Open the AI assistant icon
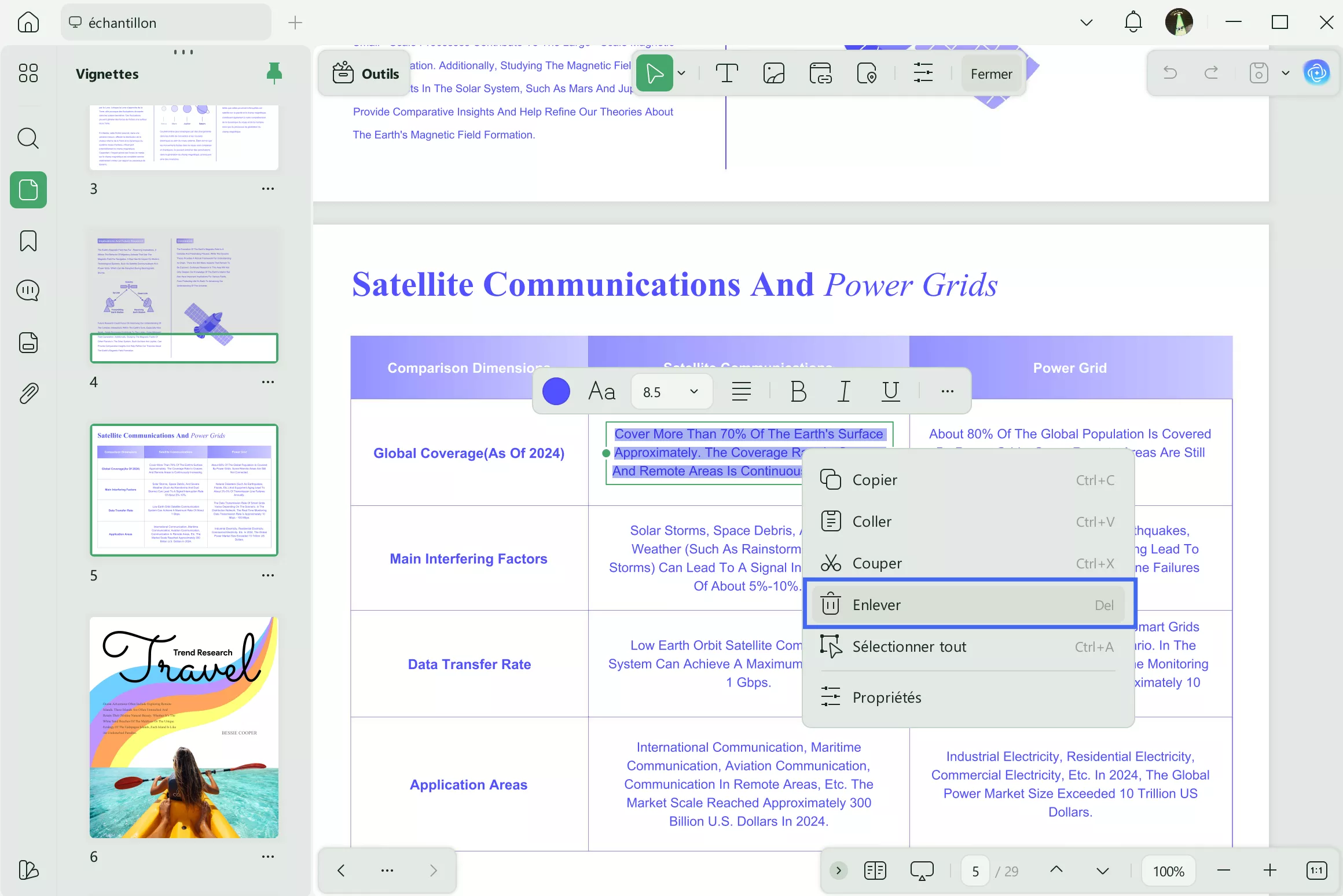The width and height of the screenshot is (1343, 896). [x=1316, y=73]
